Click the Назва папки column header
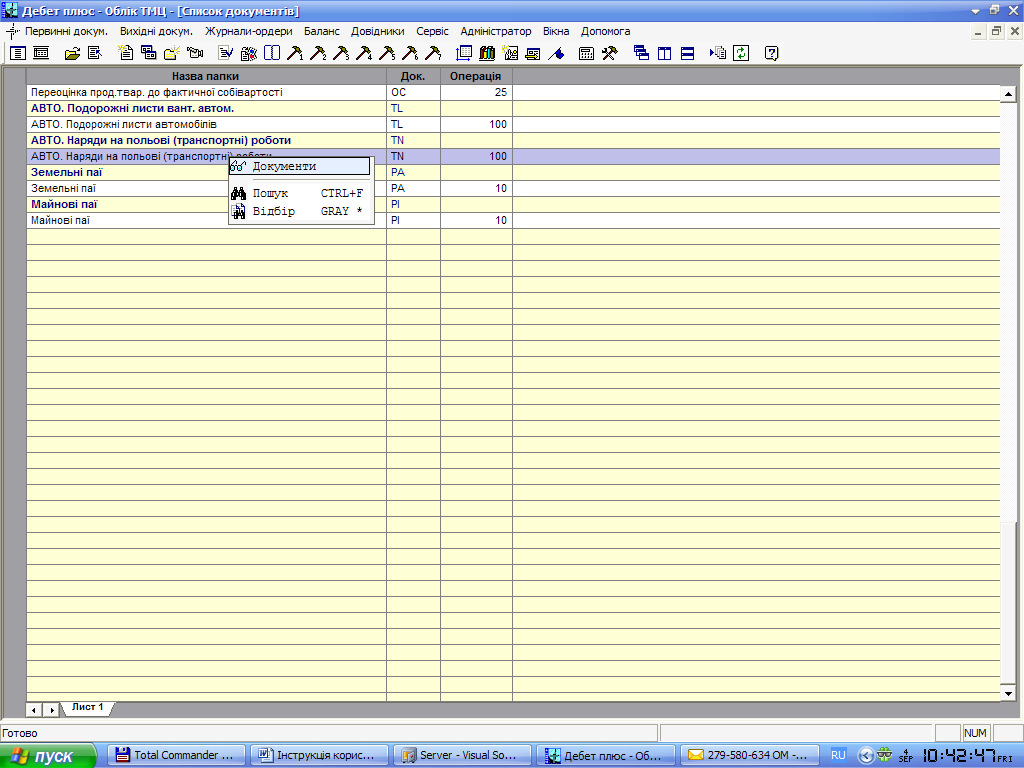This screenshot has width=1024, height=768. click(206, 76)
